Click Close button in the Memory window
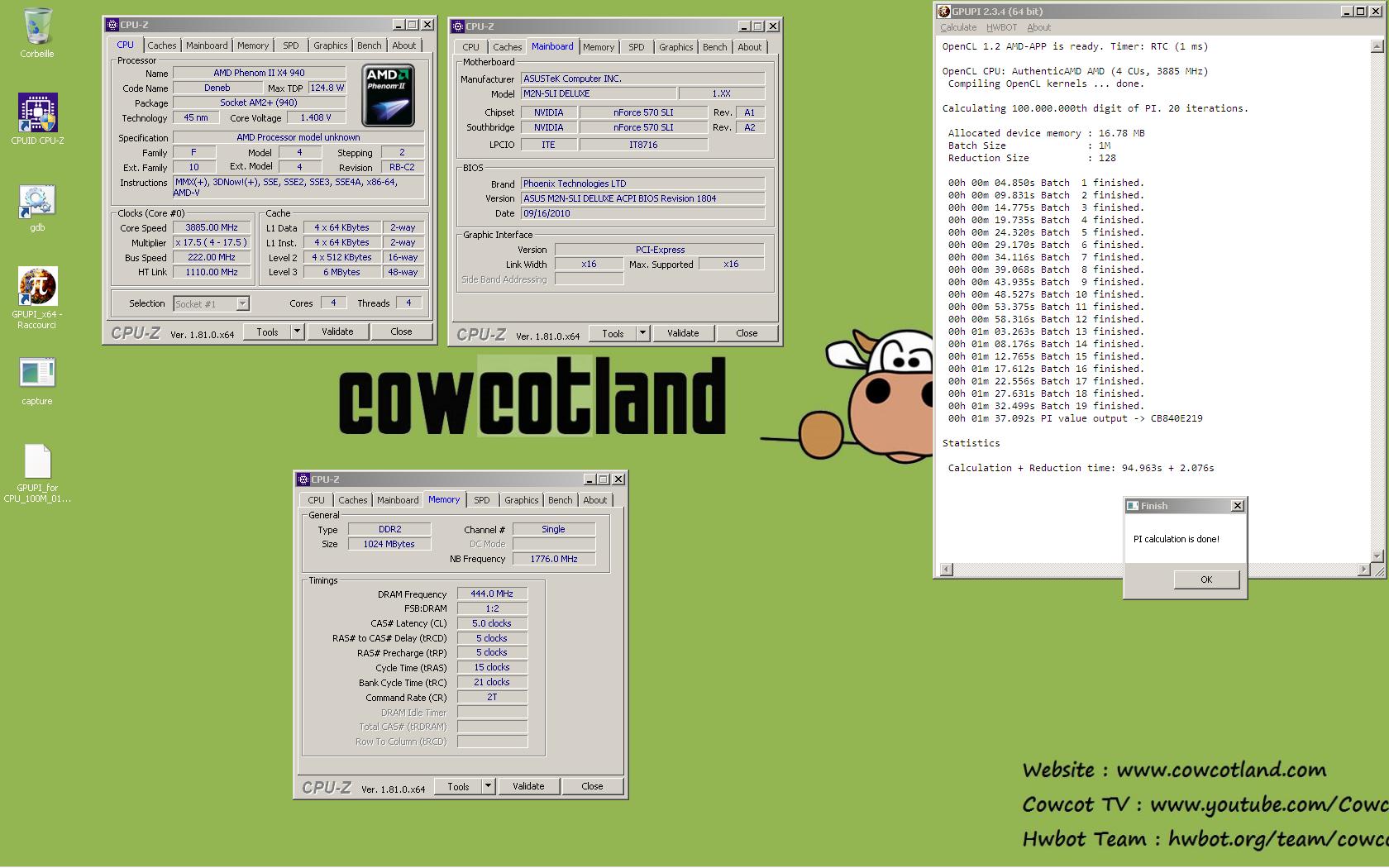The image size is (1389, 868). [592, 786]
